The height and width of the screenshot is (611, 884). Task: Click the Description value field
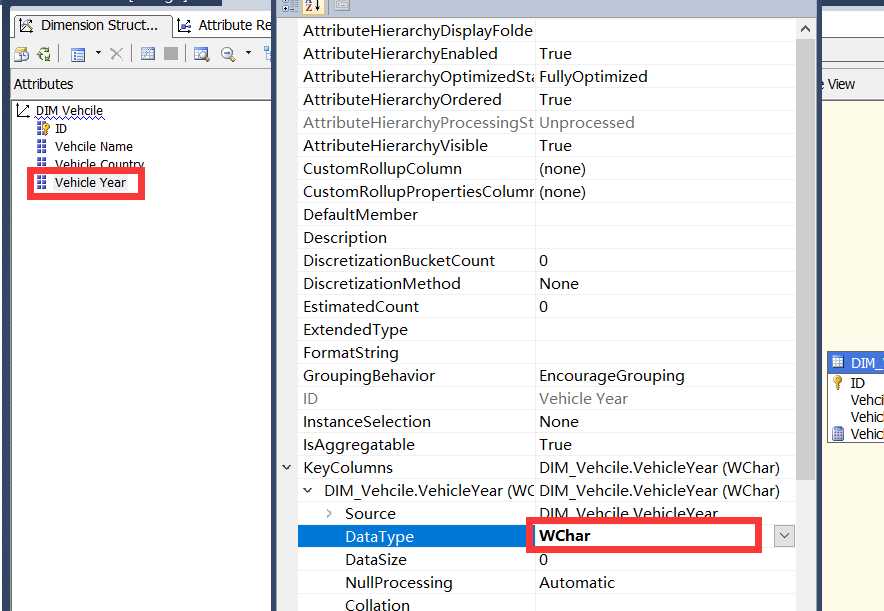(665, 238)
